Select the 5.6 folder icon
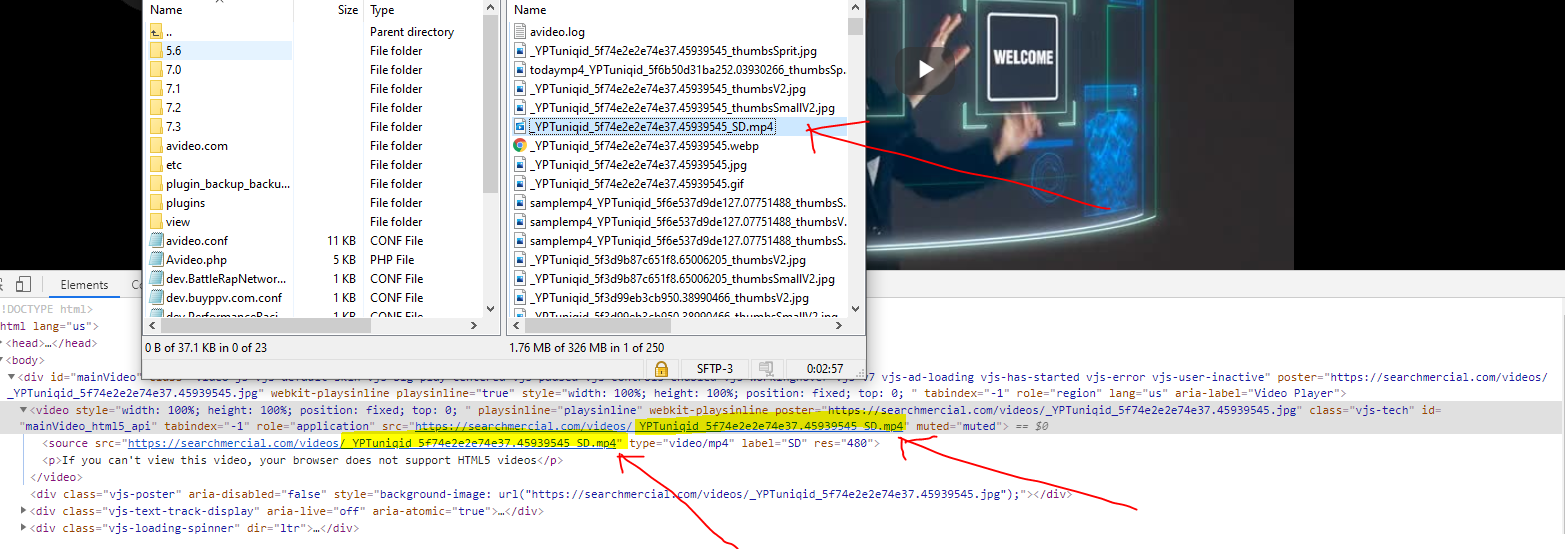This screenshot has width=1565, height=549. pyautogui.click(x=156, y=50)
